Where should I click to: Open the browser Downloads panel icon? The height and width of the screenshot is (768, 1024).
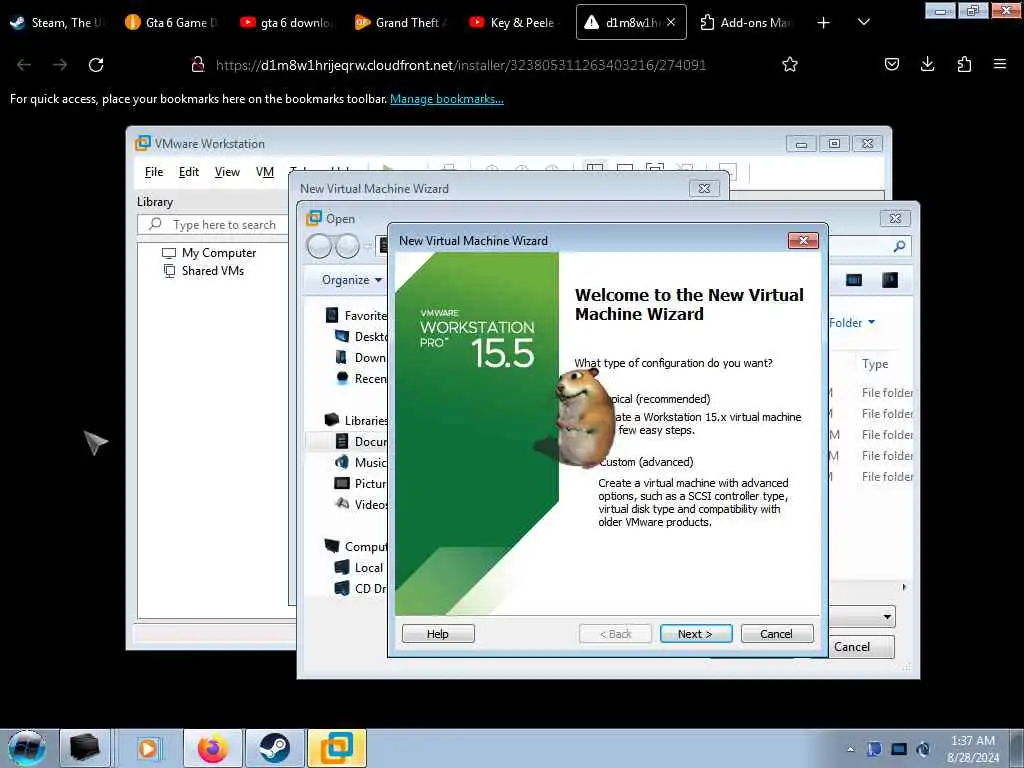click(x=927, y=64)
